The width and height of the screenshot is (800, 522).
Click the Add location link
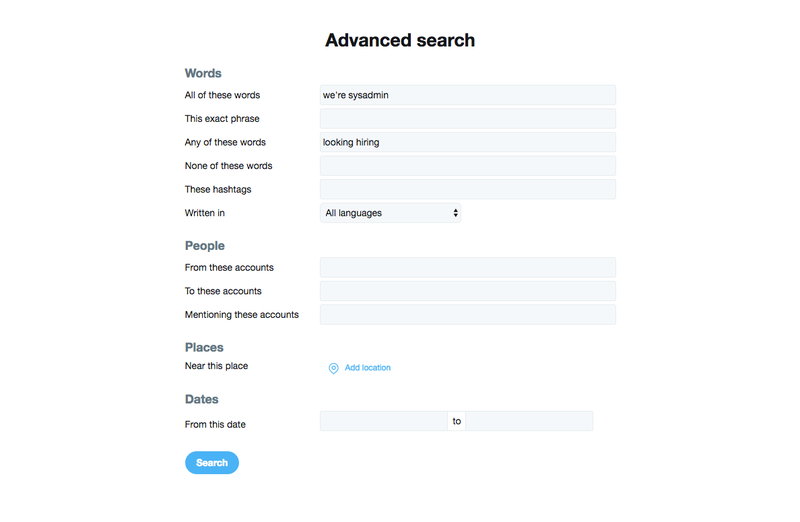(x=367, y=367)
